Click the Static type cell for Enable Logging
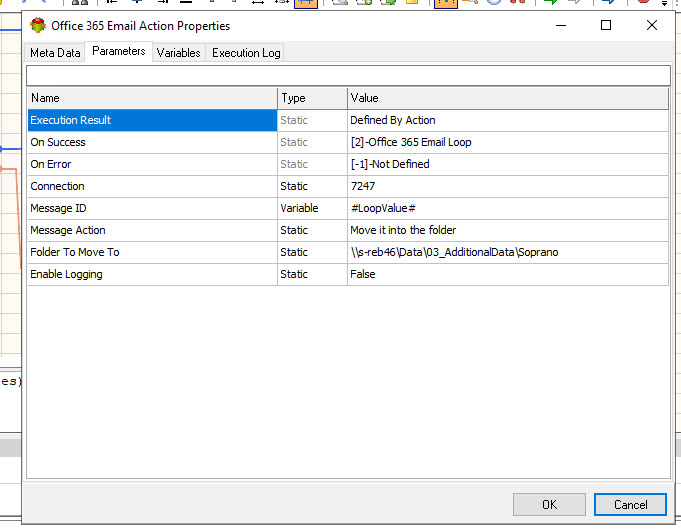The image size is (681, 530). click(x=312, y=275)
